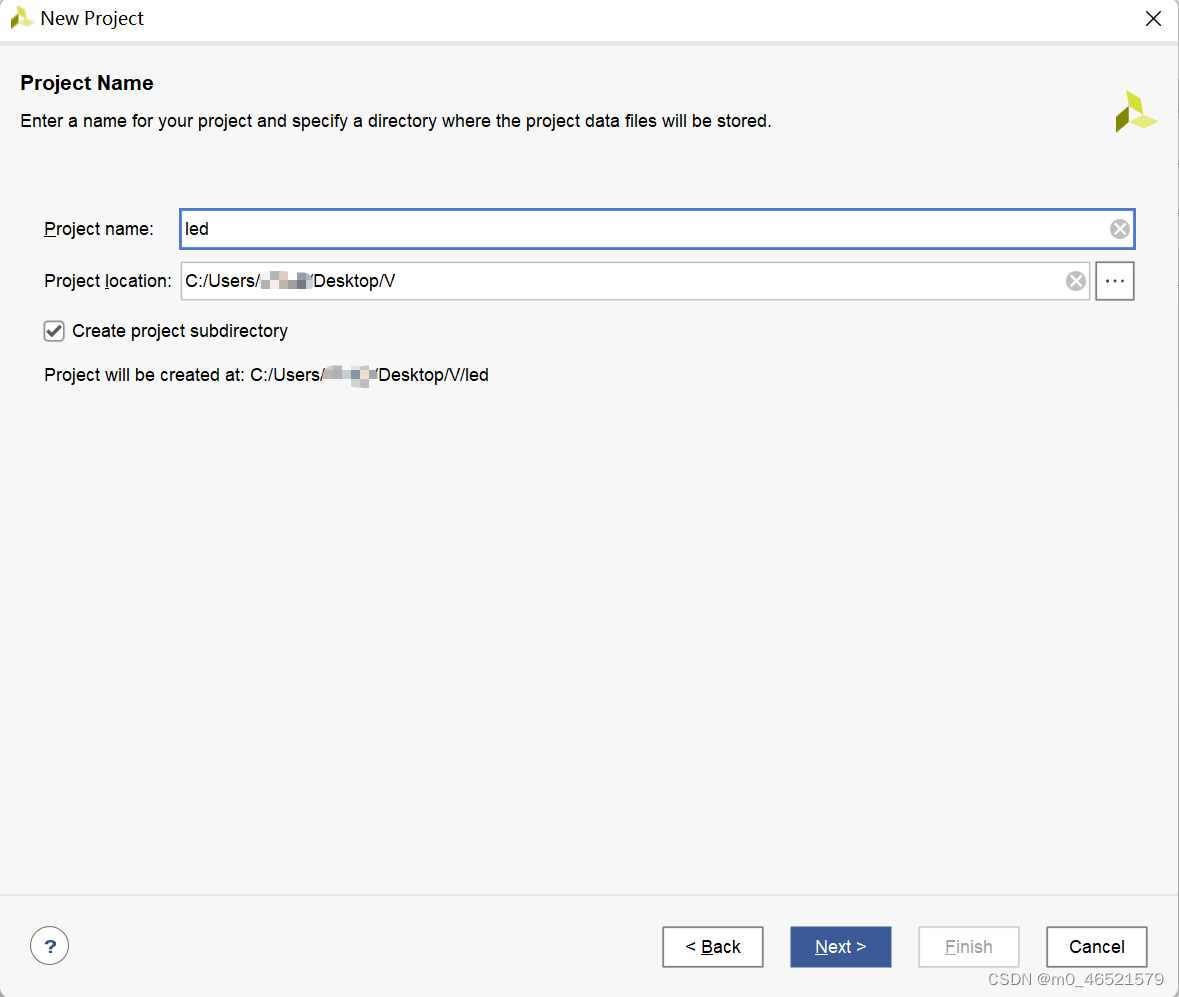Viewport: 1179px width, 997px height.
Task: Click the "Create project subdirectory" label text
Action: [180, 331]
